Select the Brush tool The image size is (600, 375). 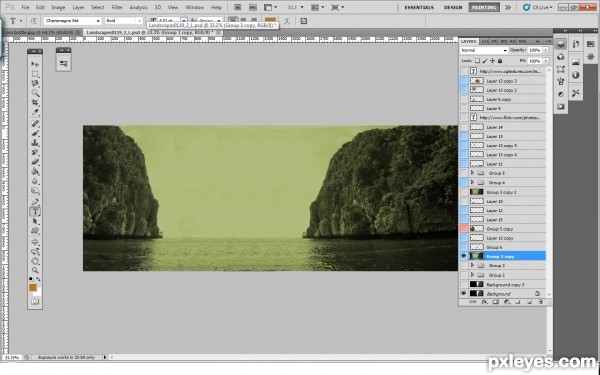35,133
